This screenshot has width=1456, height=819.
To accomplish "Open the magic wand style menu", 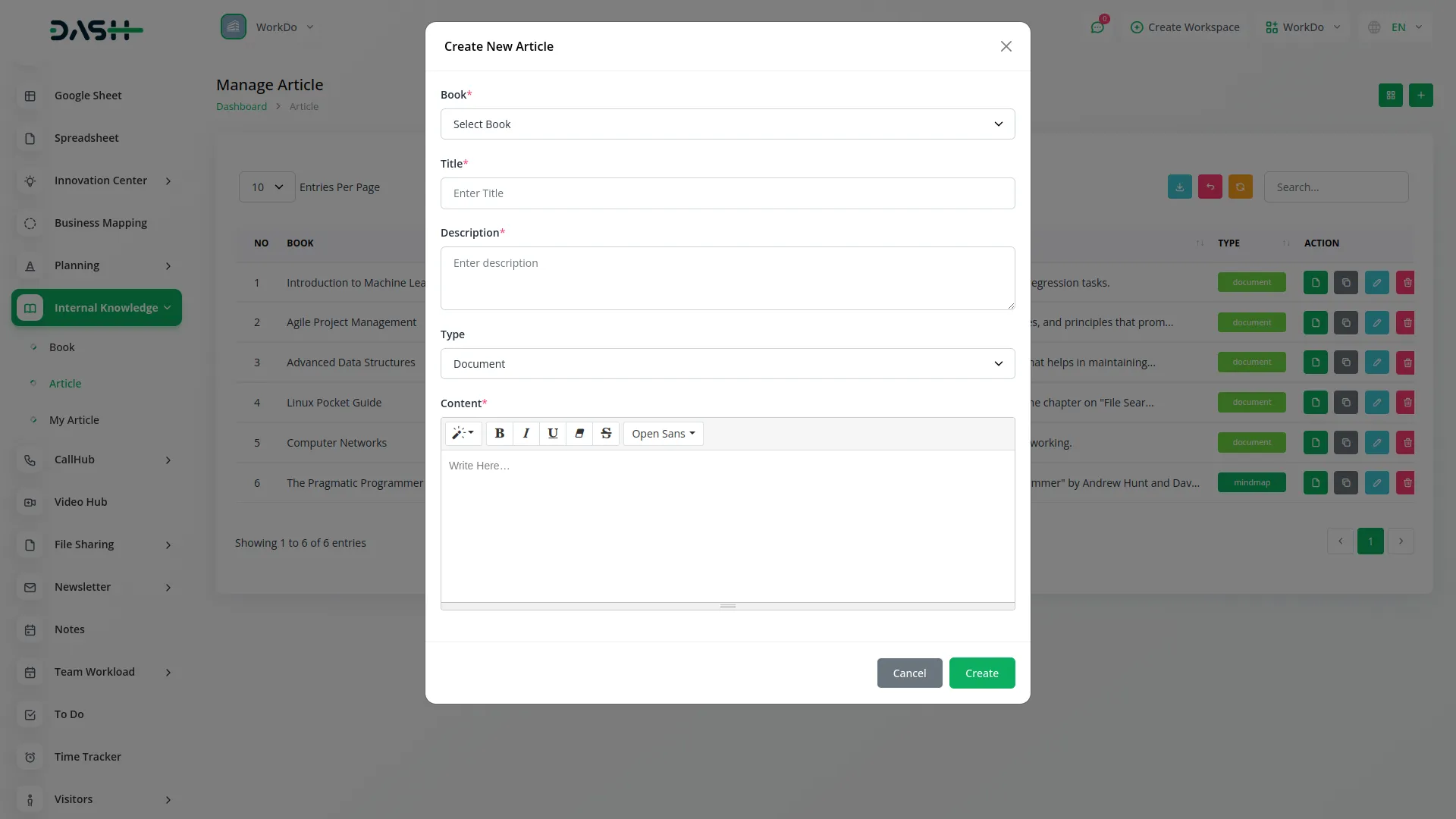I will (463, 433).
